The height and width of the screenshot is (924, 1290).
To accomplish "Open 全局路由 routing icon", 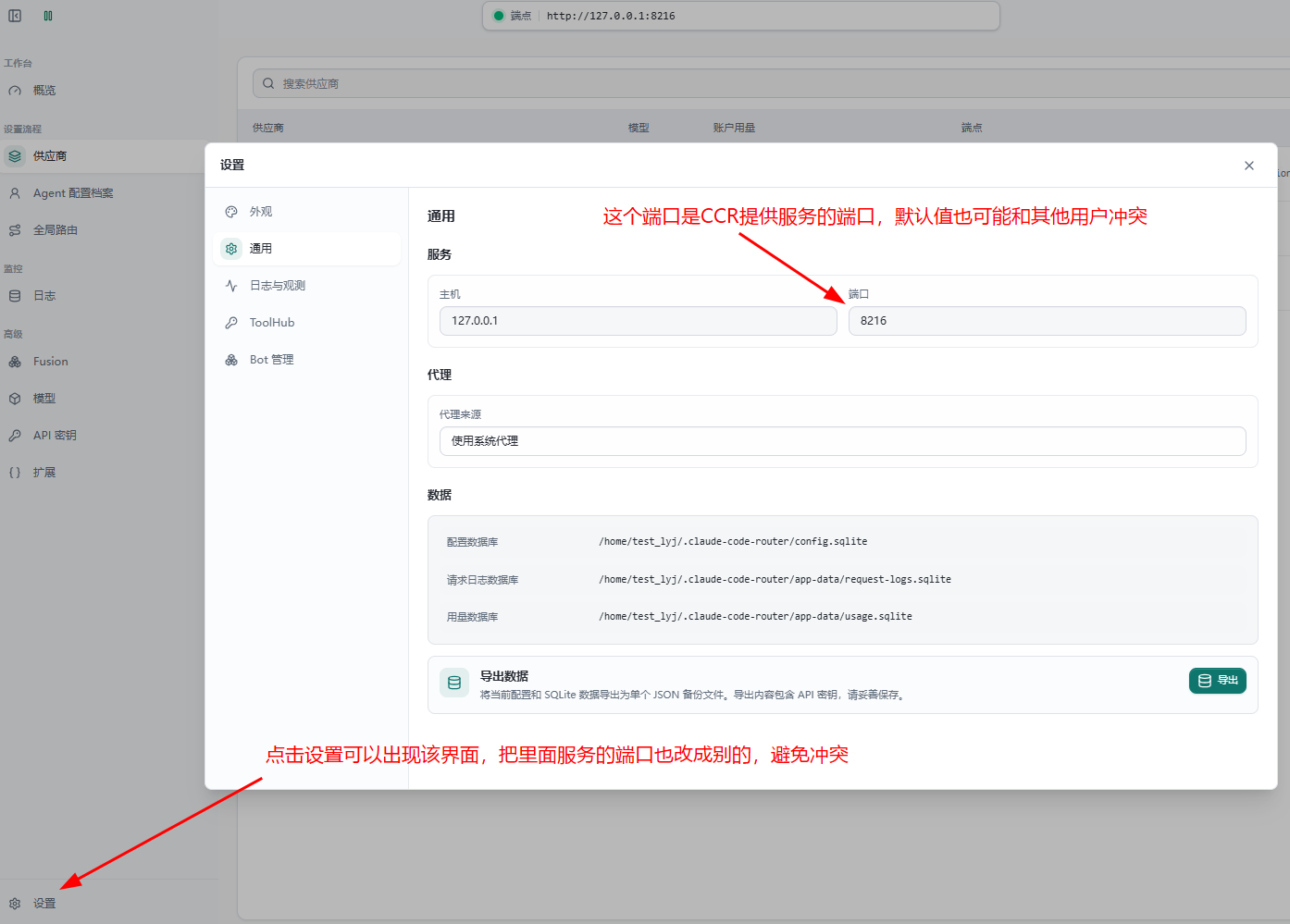I will tap(15, 230).
